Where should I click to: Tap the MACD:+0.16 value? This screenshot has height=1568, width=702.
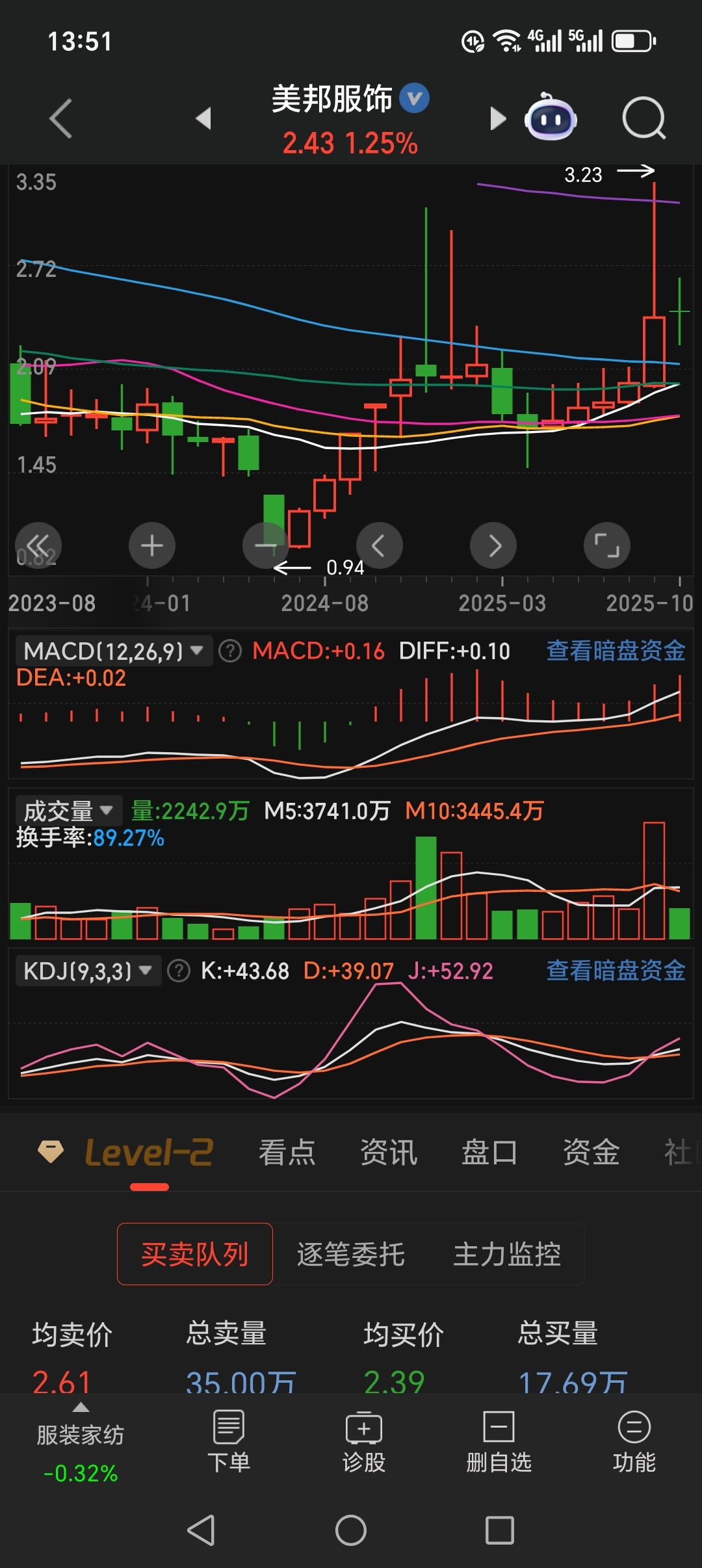pos(318,651)
